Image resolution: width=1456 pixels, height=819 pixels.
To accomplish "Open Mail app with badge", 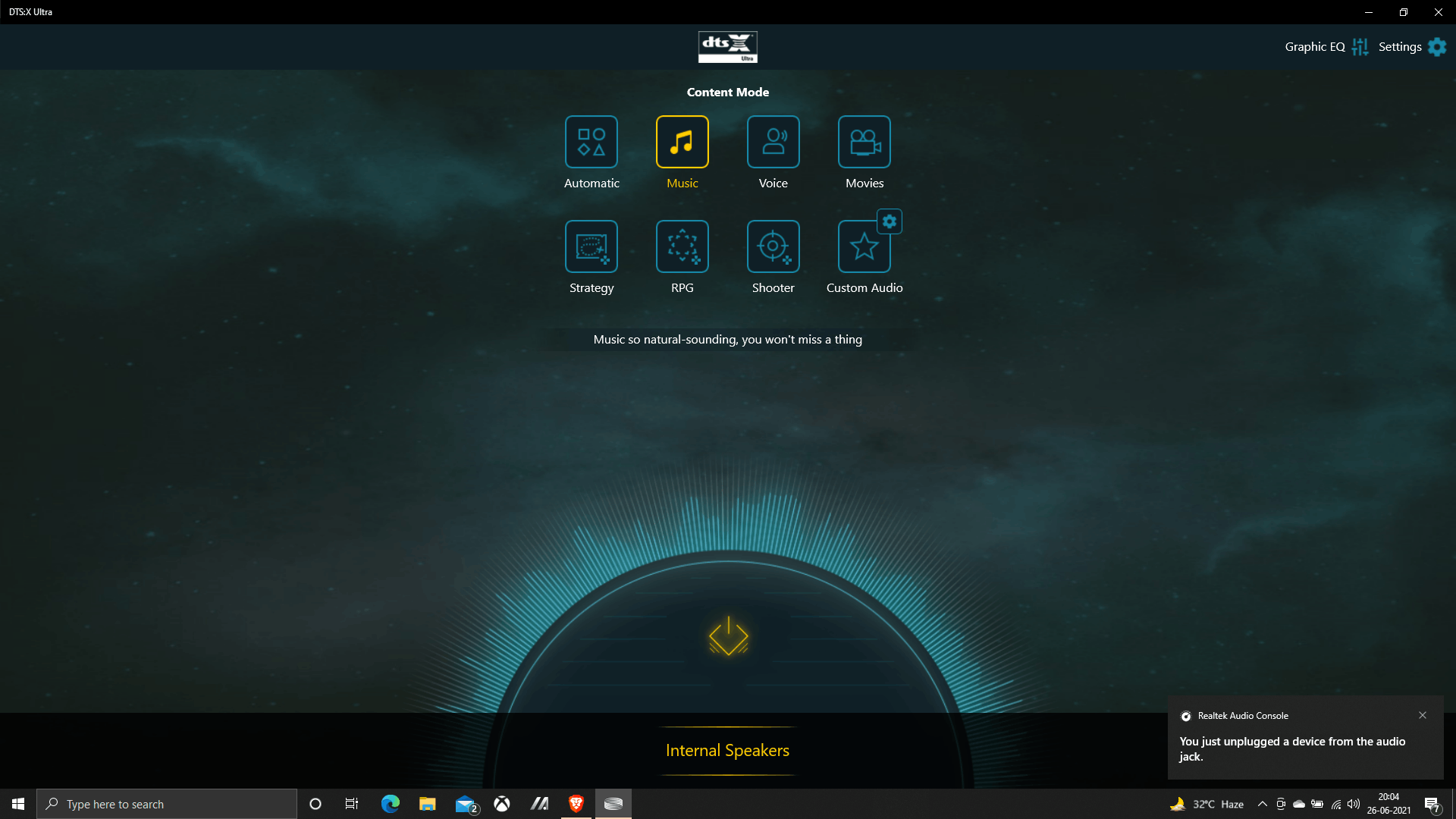I will 466,804.
